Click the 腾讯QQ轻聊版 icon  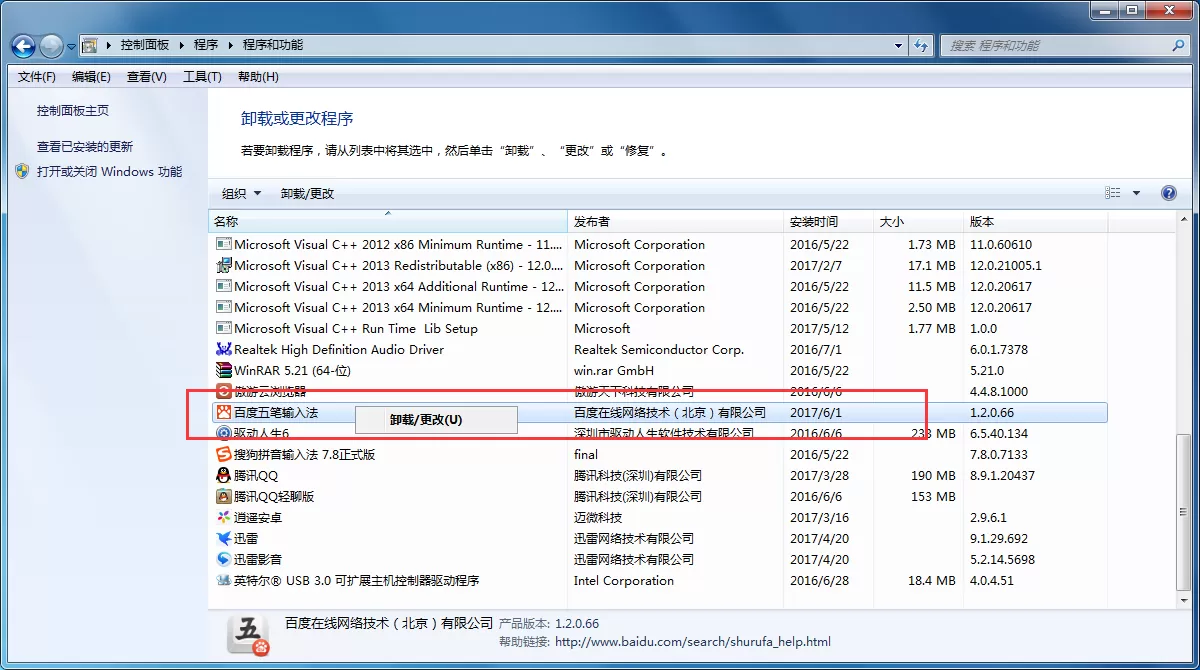[x=224, y=497]
